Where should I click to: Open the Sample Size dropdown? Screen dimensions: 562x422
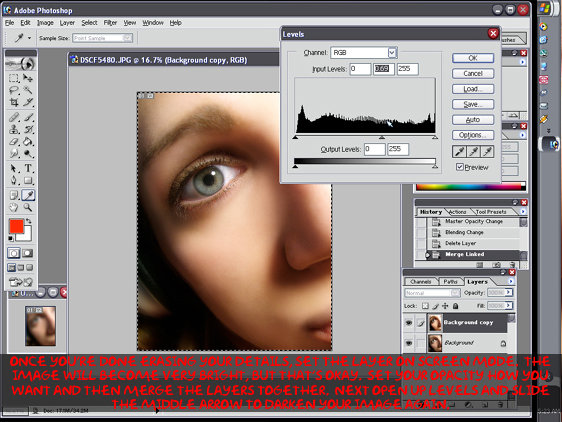coord(127,38)
